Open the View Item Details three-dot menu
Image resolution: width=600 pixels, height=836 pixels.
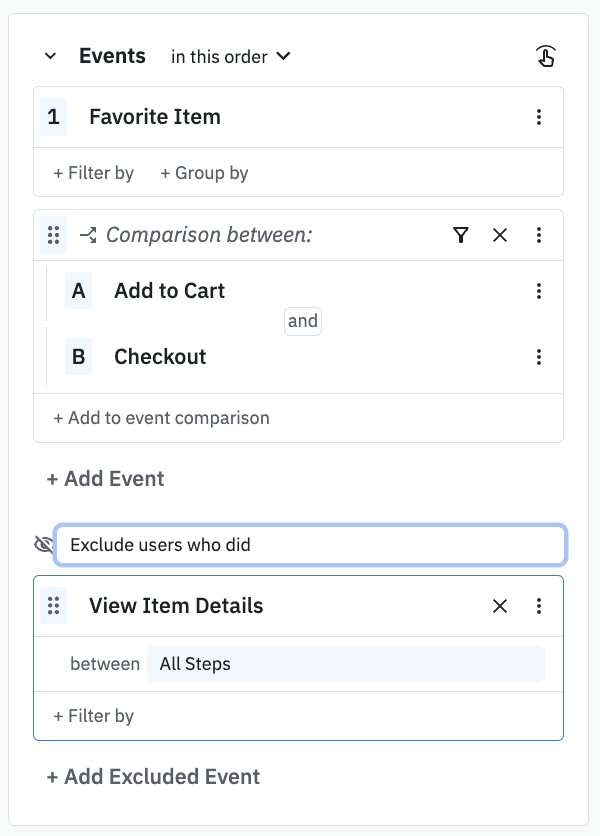(x=539, y=606)
